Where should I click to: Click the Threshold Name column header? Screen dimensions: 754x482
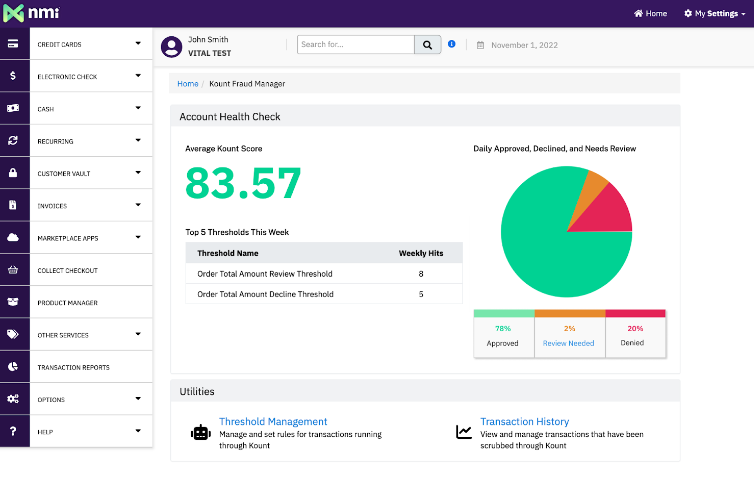227,253
